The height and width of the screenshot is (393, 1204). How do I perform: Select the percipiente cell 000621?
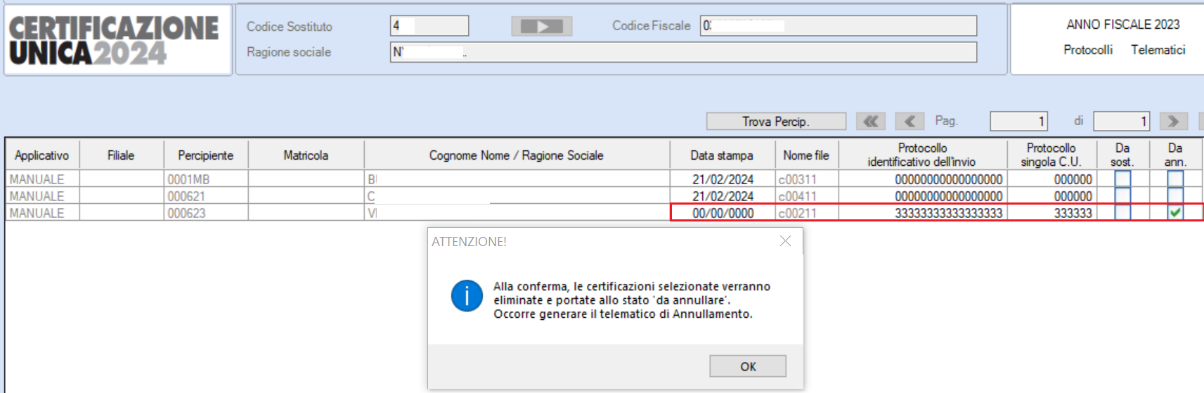206,196
